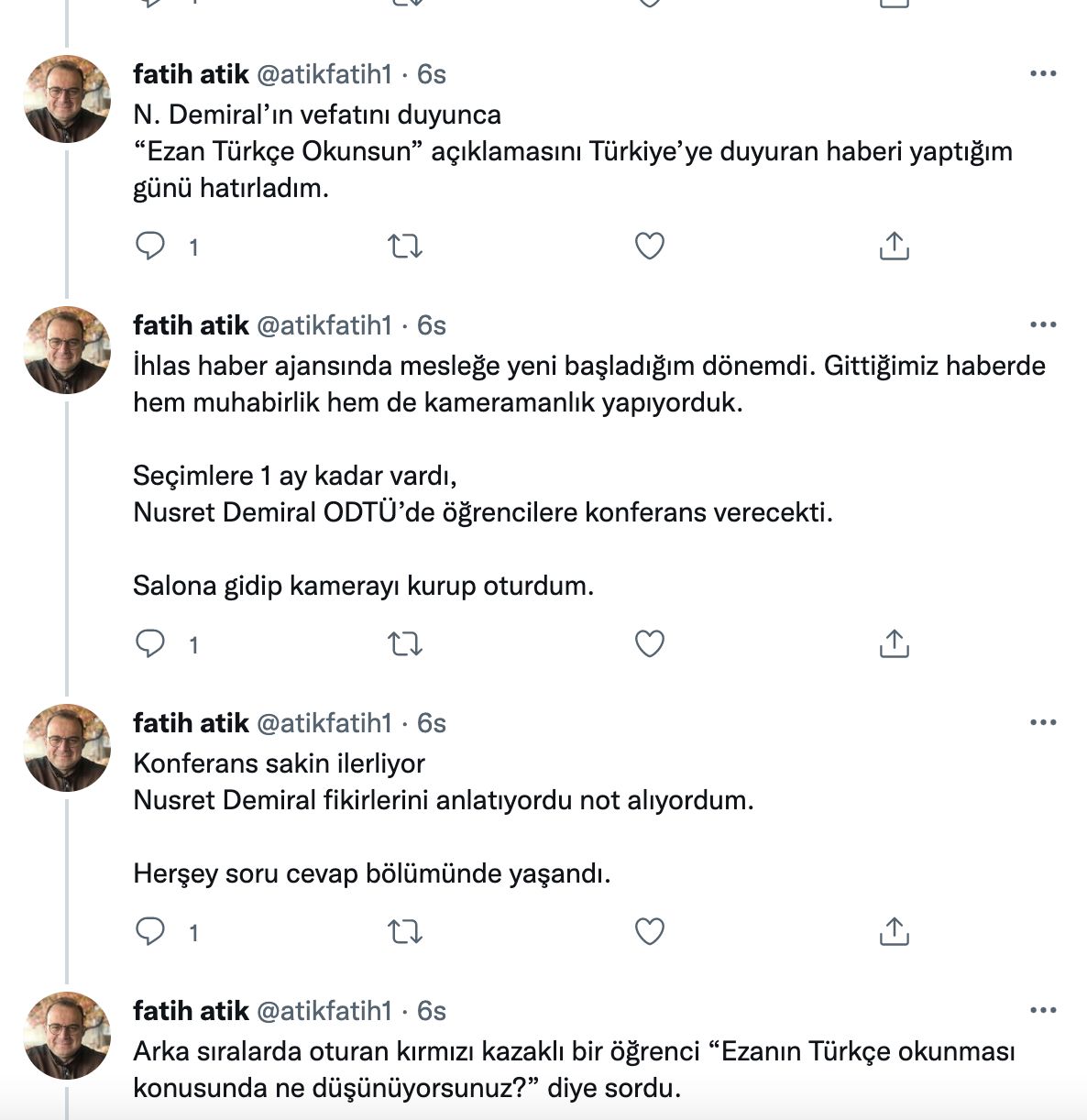
Task: Open the more options menu on the top tweet
Action: (x=1043, y=75)
